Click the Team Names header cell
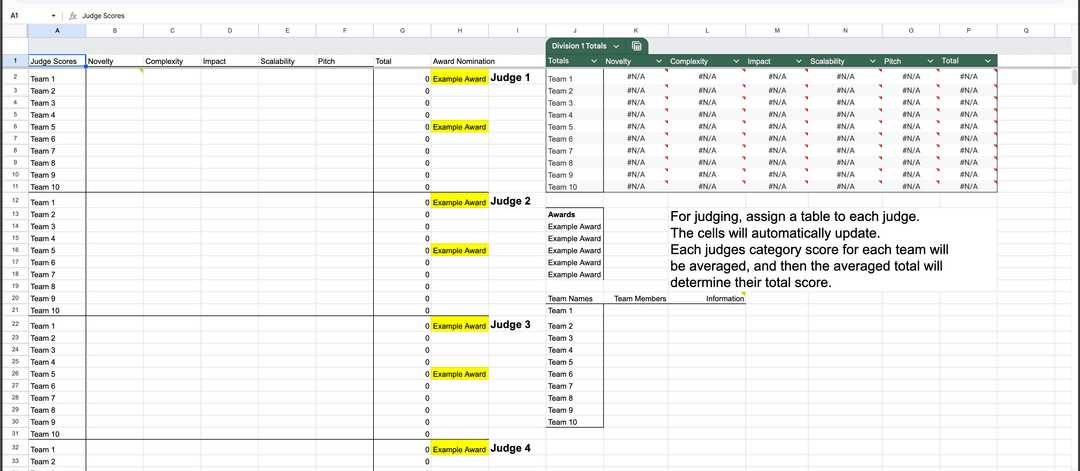This screenshot has height=471, width=1080. (x=574, y=299)
